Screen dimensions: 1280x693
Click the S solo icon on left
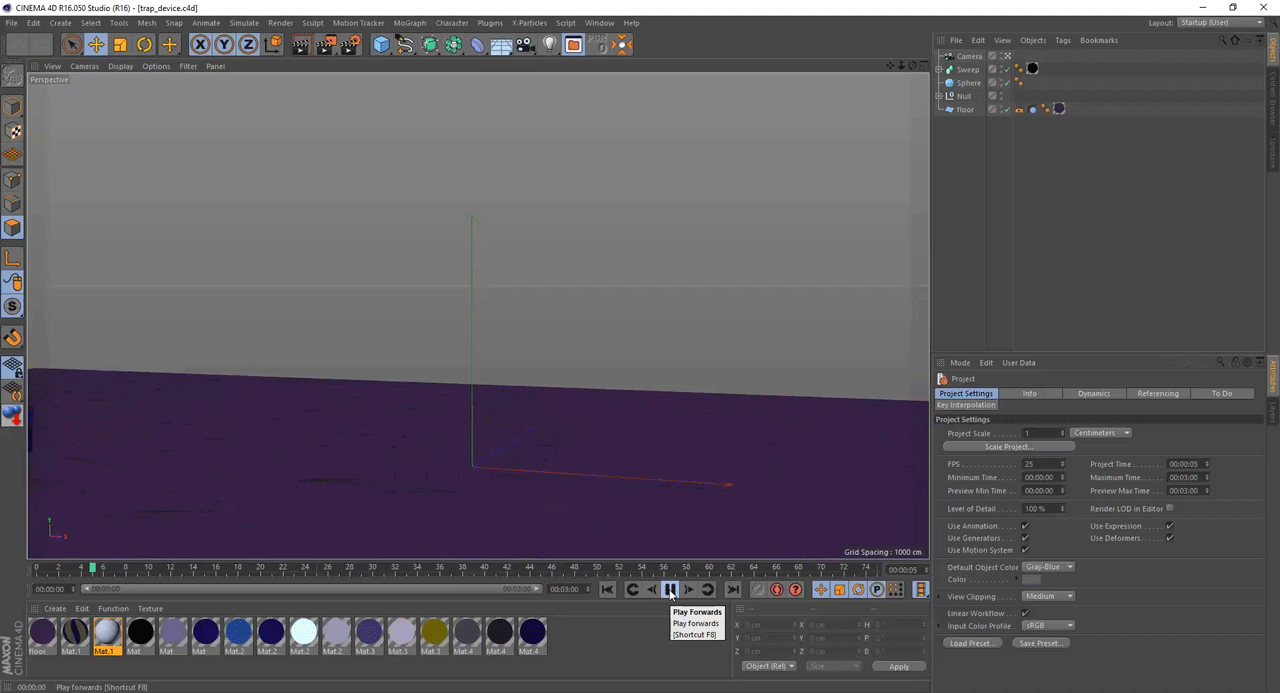coord(13,307)
